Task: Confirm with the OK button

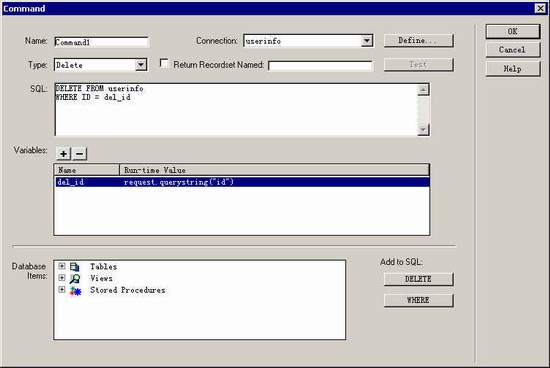Action: tap(512, 31)
